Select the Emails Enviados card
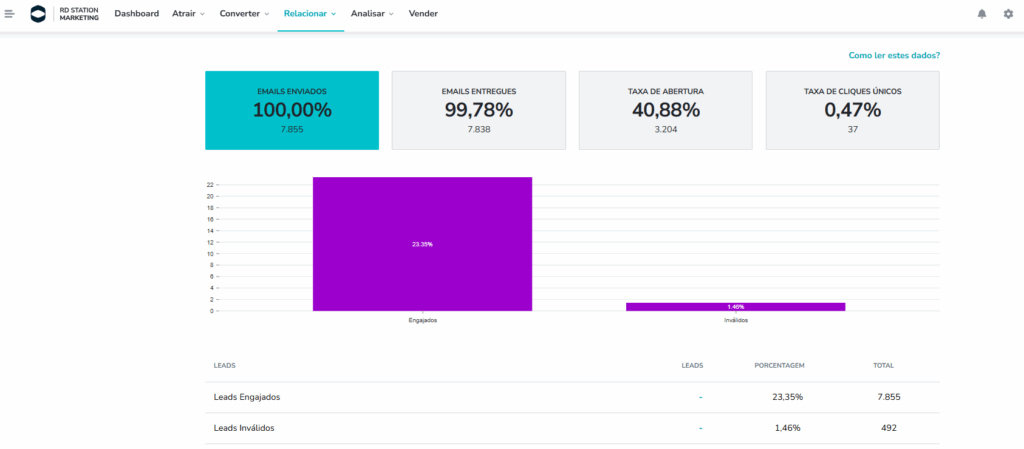 pyautogui.click(x=292, y=110)
